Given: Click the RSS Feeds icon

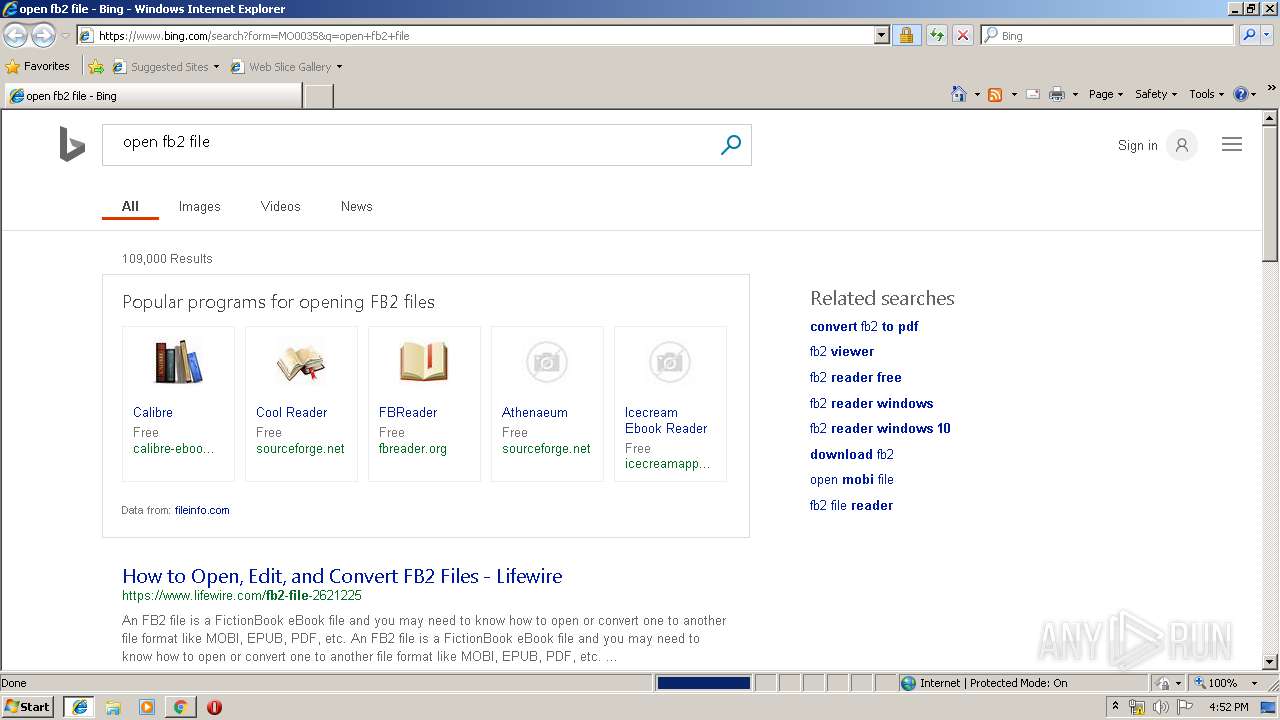Looking at the screenshot, I should click(x=995, y=94).
